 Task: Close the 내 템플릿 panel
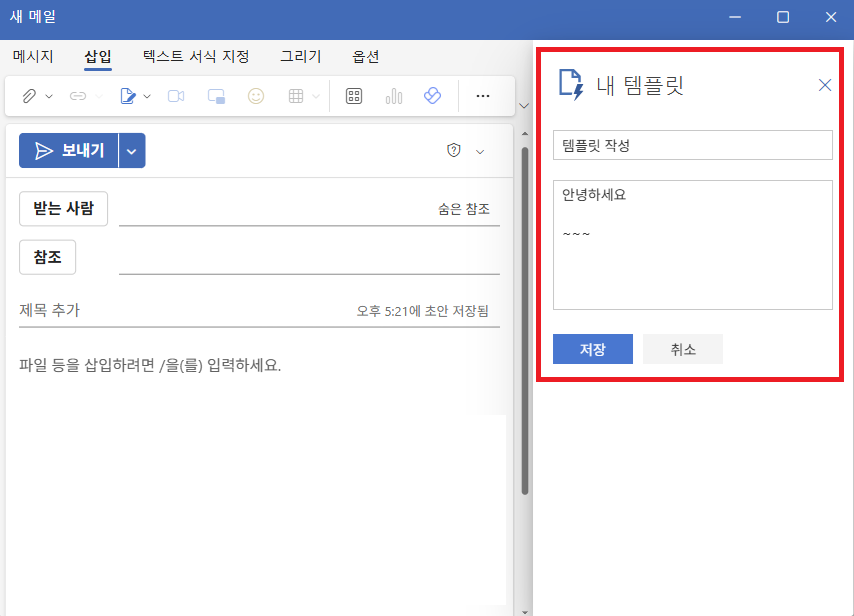coord(824,85)
